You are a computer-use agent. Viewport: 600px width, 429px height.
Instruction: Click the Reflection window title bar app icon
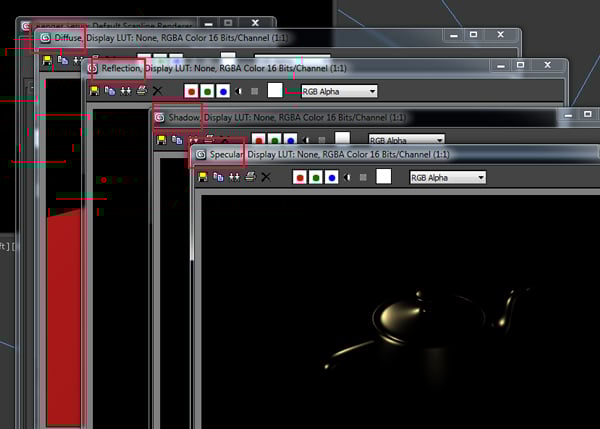click(x=93, y=69)
